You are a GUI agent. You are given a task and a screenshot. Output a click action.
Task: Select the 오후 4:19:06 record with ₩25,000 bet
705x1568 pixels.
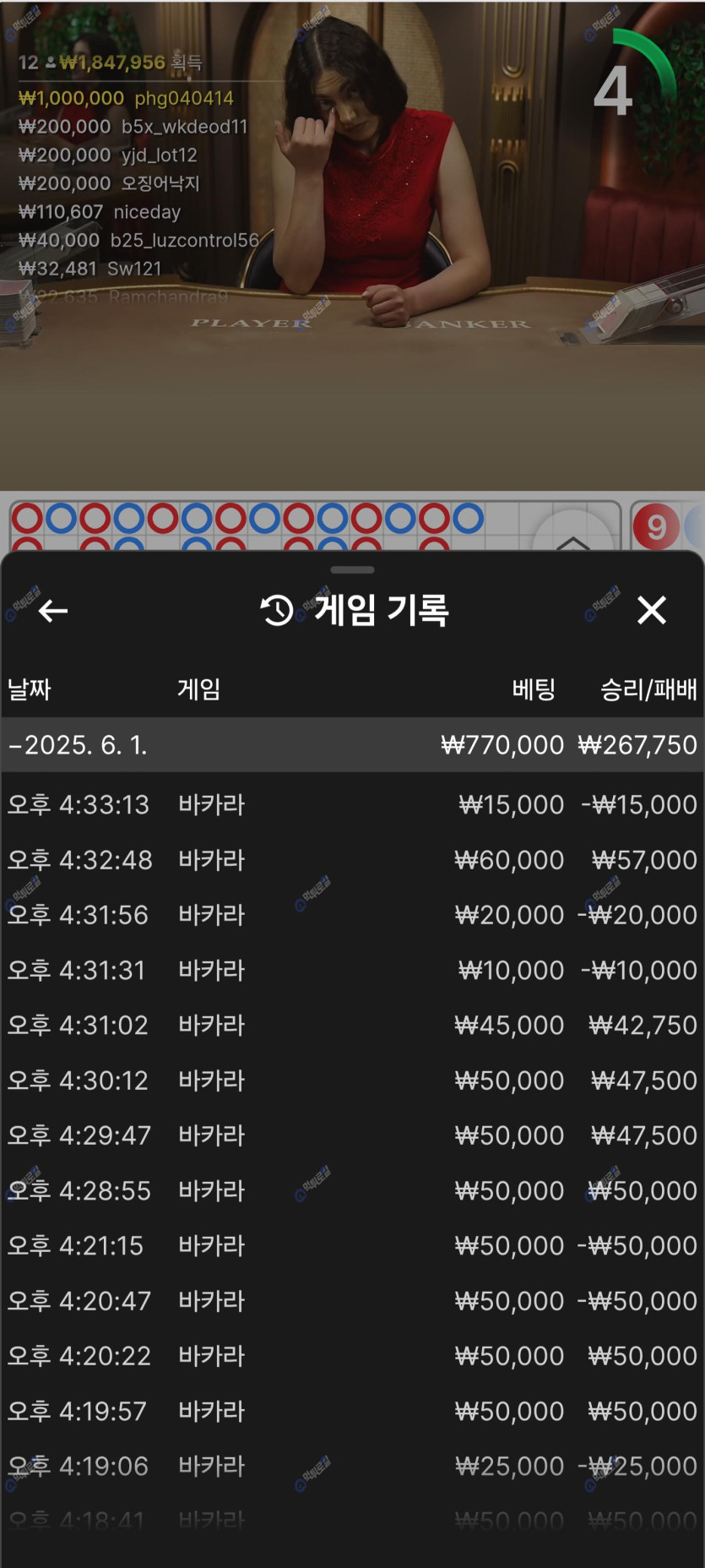coord(352,1466)
